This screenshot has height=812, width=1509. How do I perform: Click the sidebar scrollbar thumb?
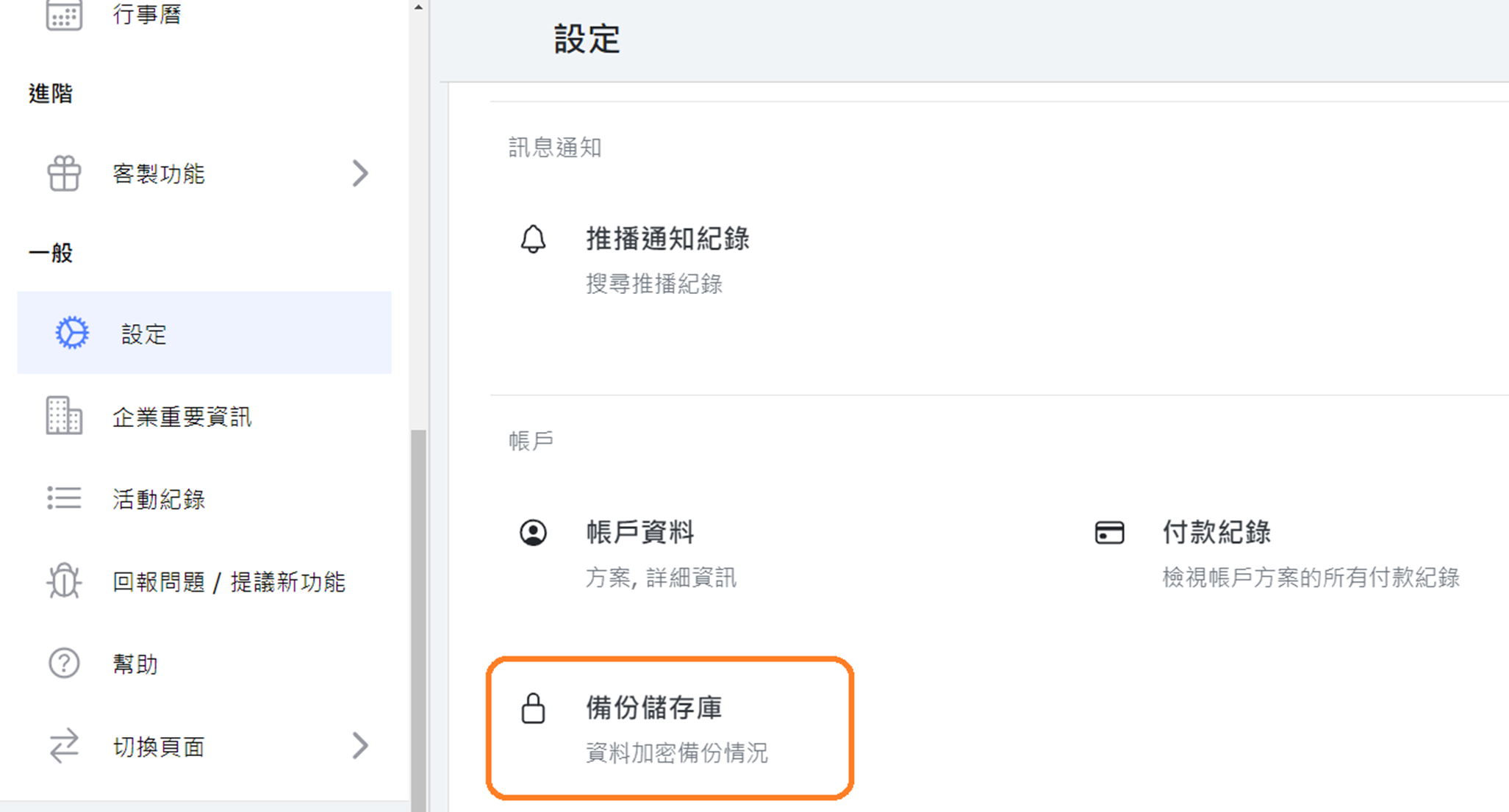coord(418,621)
